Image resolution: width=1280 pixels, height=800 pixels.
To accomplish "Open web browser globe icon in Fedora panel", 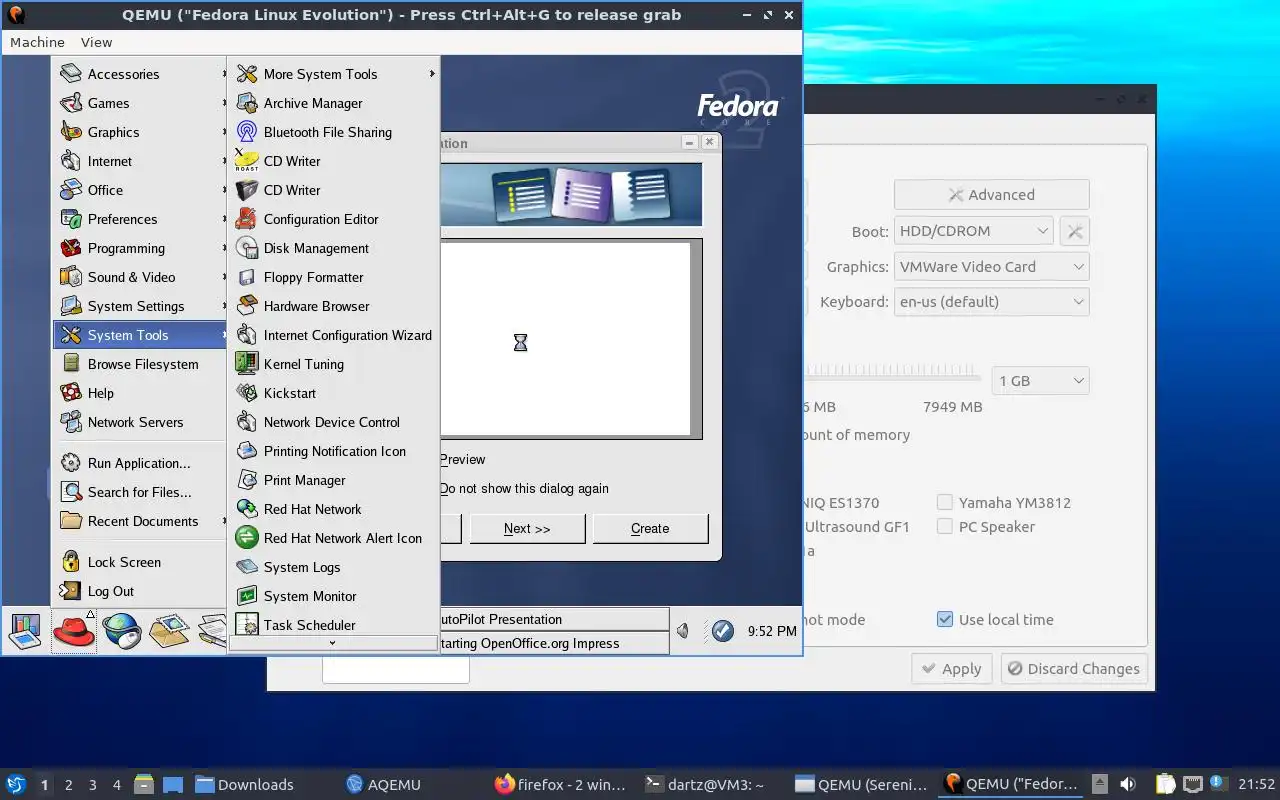I will pos(121,631).
